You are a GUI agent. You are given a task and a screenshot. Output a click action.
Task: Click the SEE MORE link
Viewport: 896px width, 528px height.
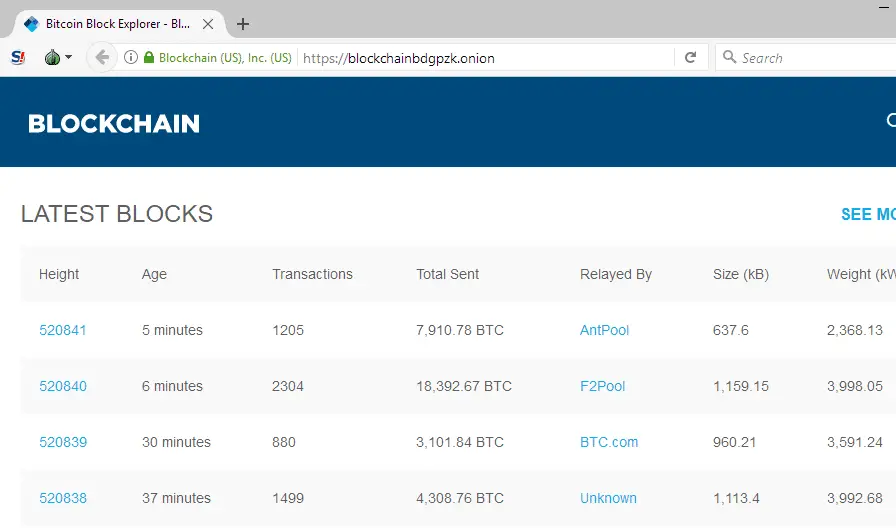point(869,214)
